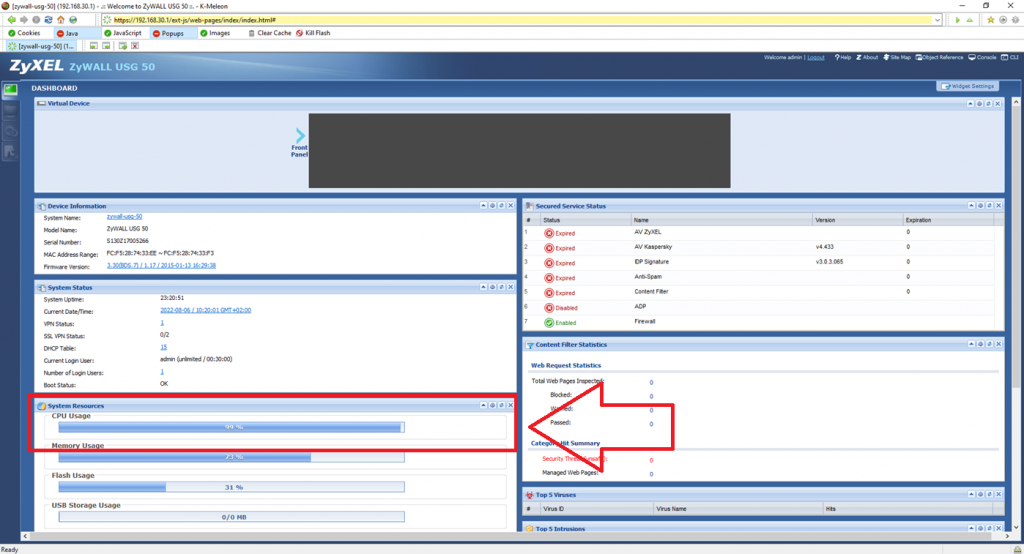Click Clear Cache trash icon
This screenshot has width=1024, height=554.
(x=251, y=33)
